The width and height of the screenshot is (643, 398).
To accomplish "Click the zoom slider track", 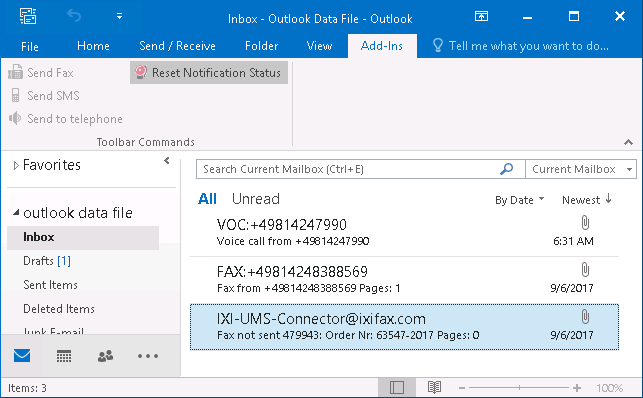I will (519, 388).
